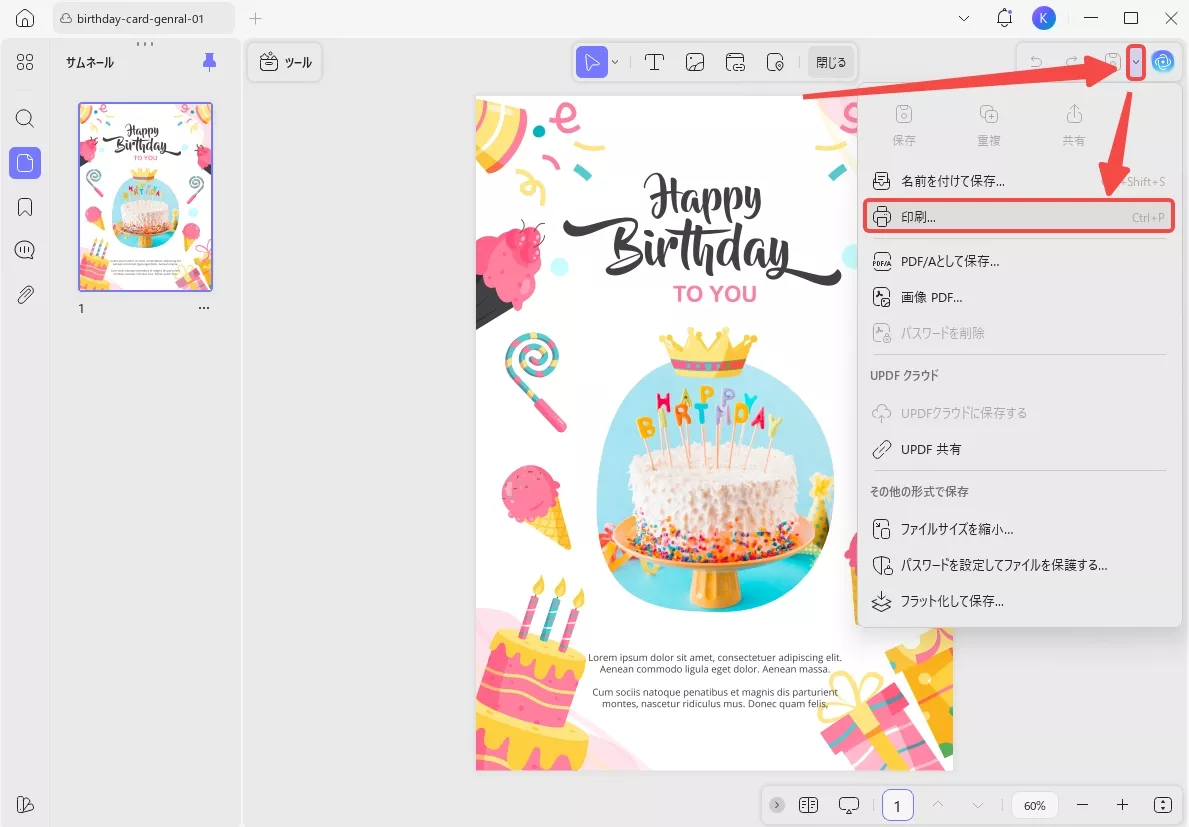Pin the サムネール panel
Screen dimensions: 1189x827
tap(209, 62)
